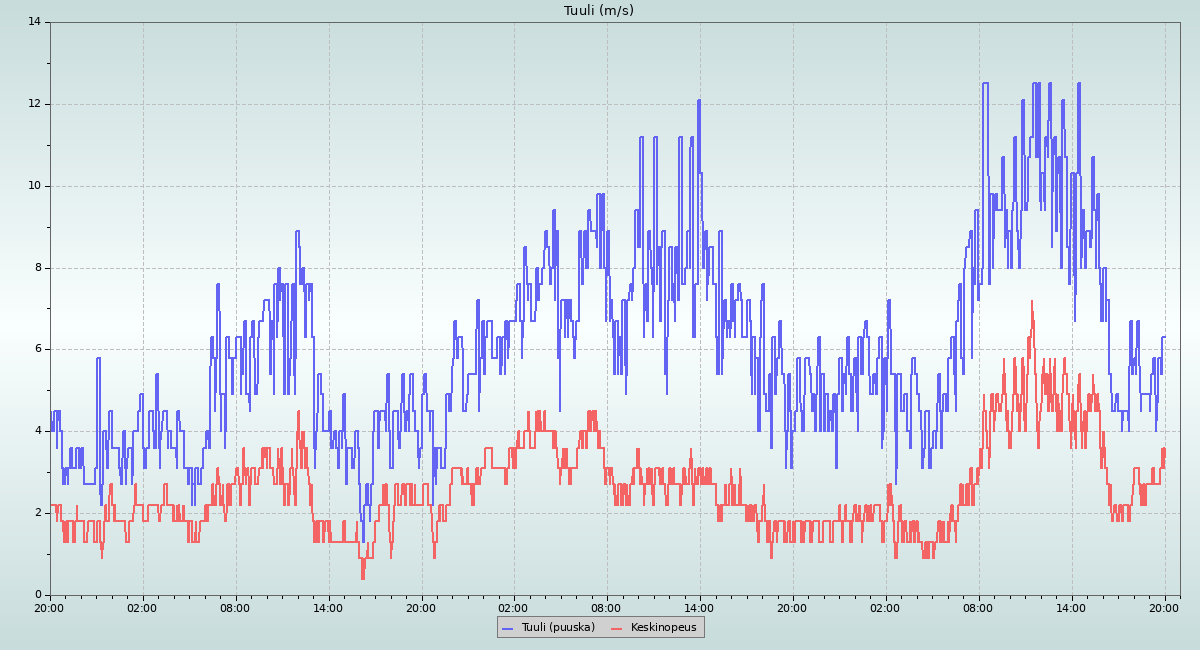This screenshot has width=1200, height=650.
Task: Click the last 08:00 time axis label
Action: click(x=978, y=607)
